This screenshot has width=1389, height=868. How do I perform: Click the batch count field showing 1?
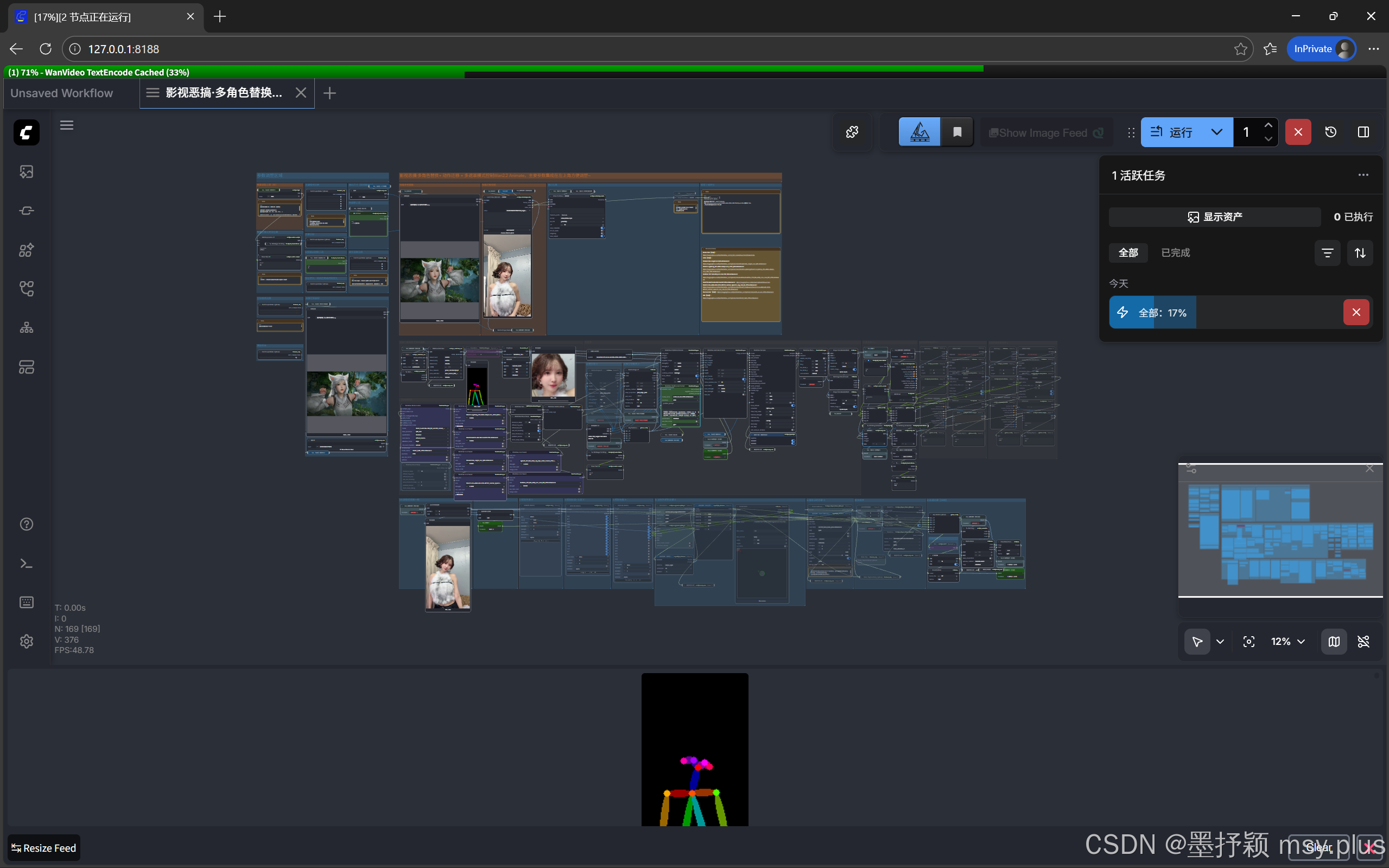tap(1246, 132)
